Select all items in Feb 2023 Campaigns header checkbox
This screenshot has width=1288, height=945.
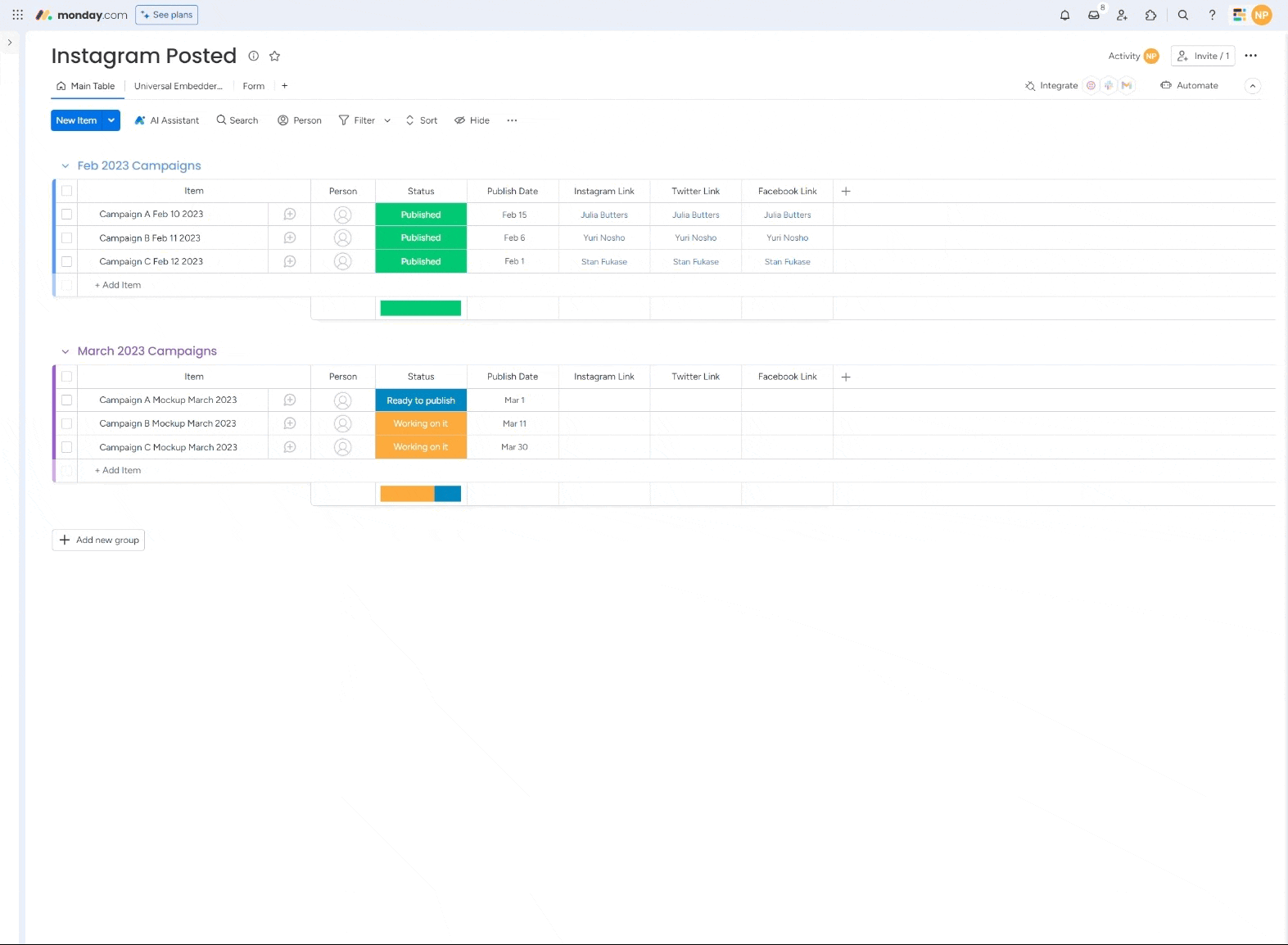pos(67,191)
